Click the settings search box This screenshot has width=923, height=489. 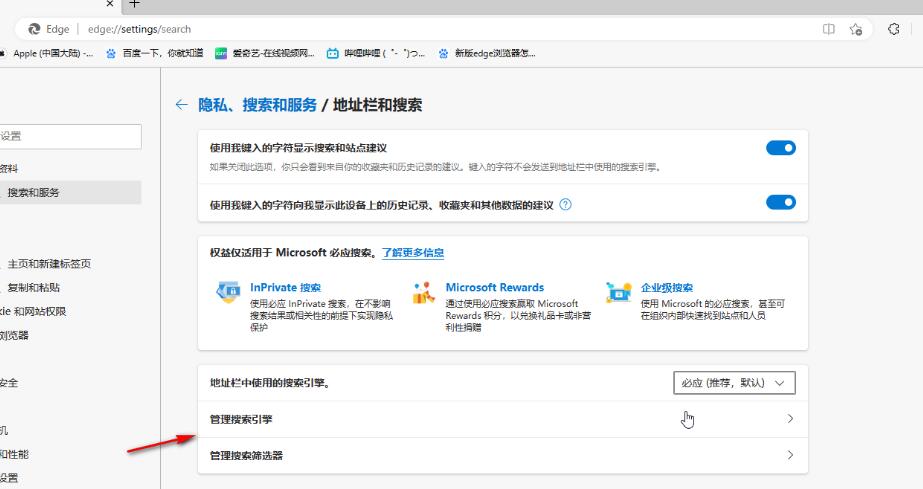click(x=70, y=136)
